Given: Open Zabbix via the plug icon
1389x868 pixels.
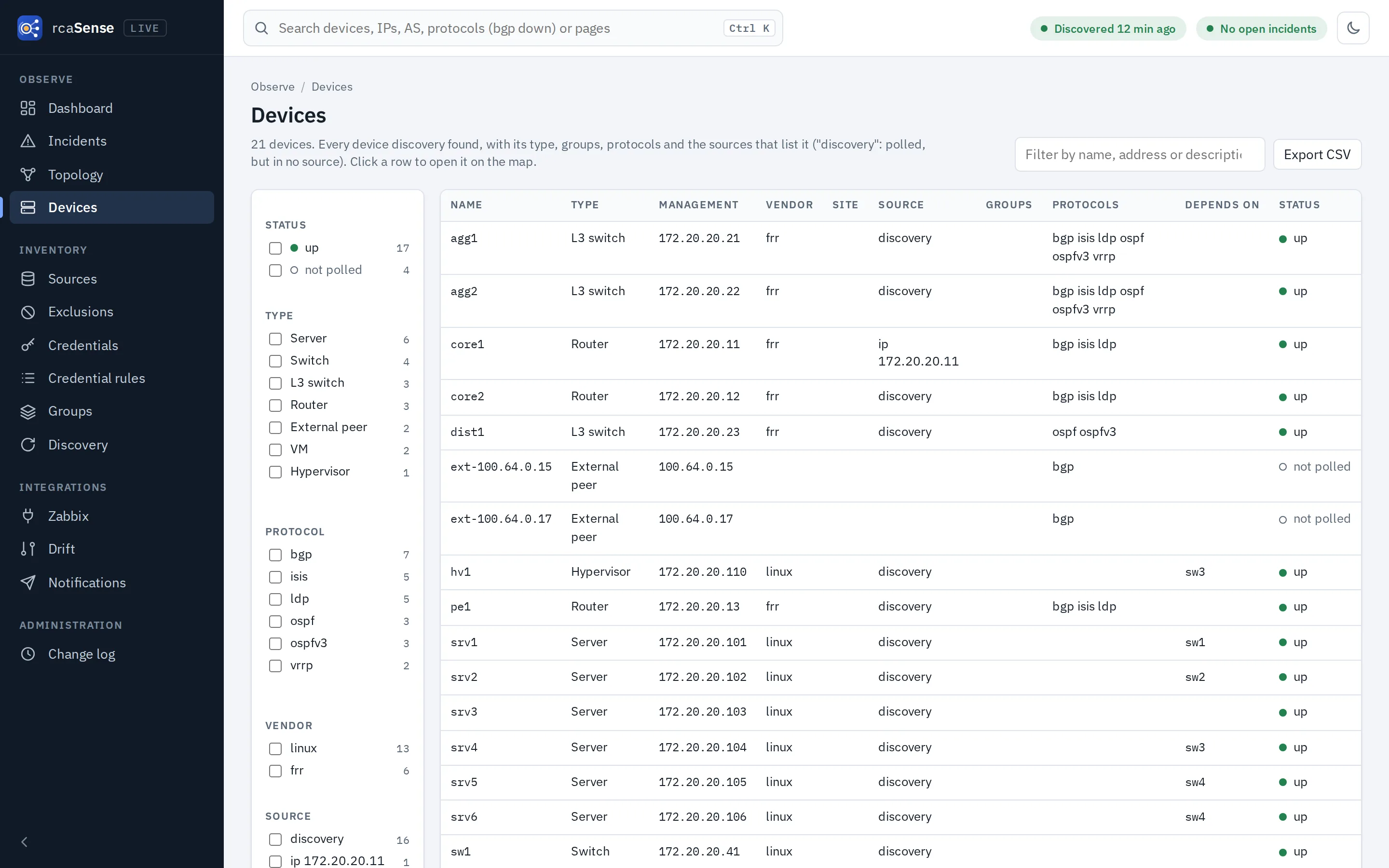Looking at the screenshot, I should point(27,516).
